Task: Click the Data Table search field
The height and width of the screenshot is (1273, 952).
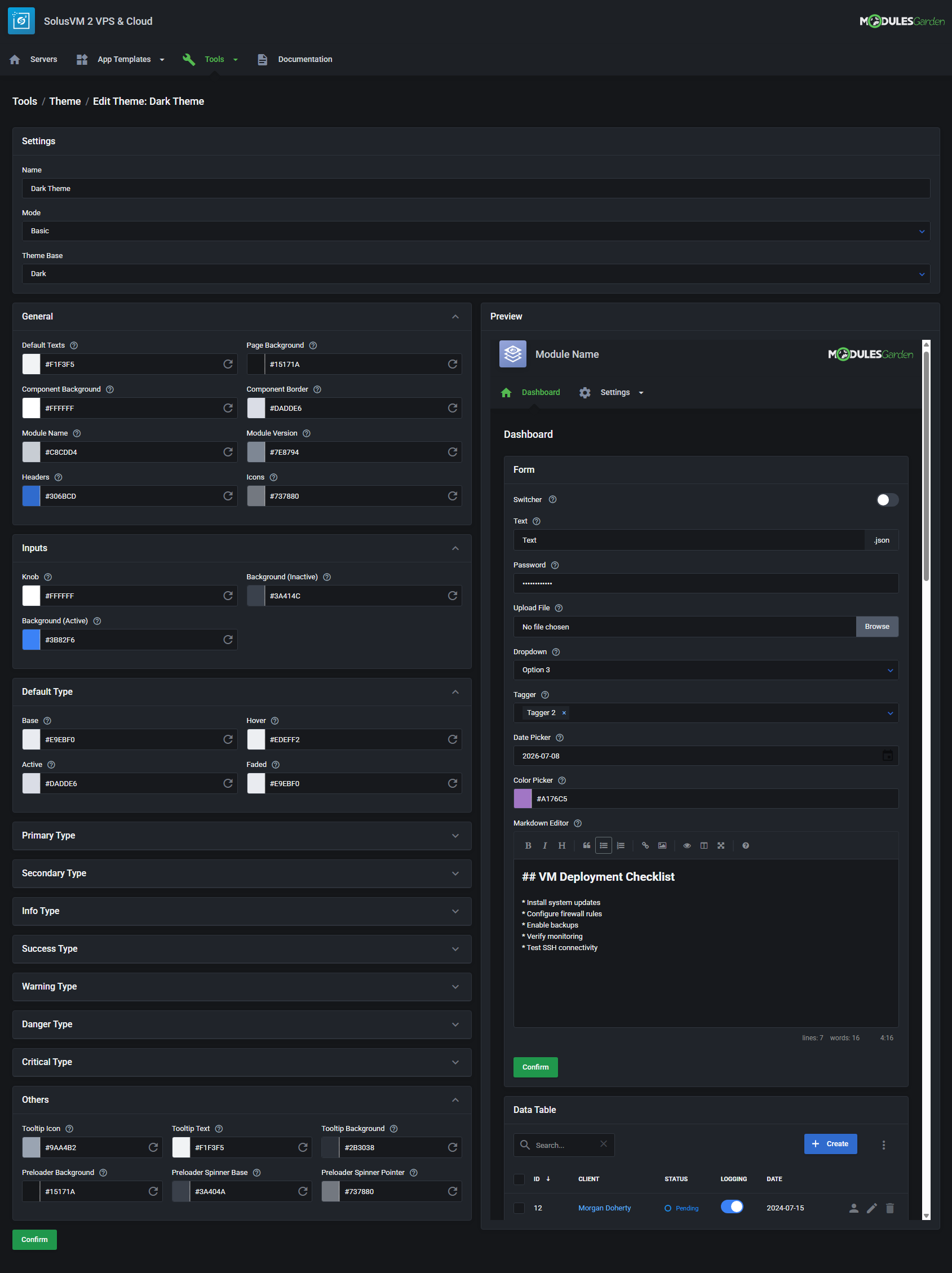Action: click(x=564, y=1145)
